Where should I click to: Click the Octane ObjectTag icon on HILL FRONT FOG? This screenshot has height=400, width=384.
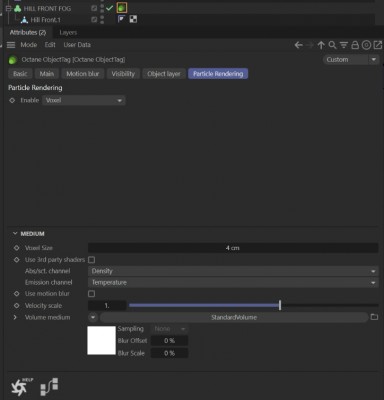tap(122, 8)
